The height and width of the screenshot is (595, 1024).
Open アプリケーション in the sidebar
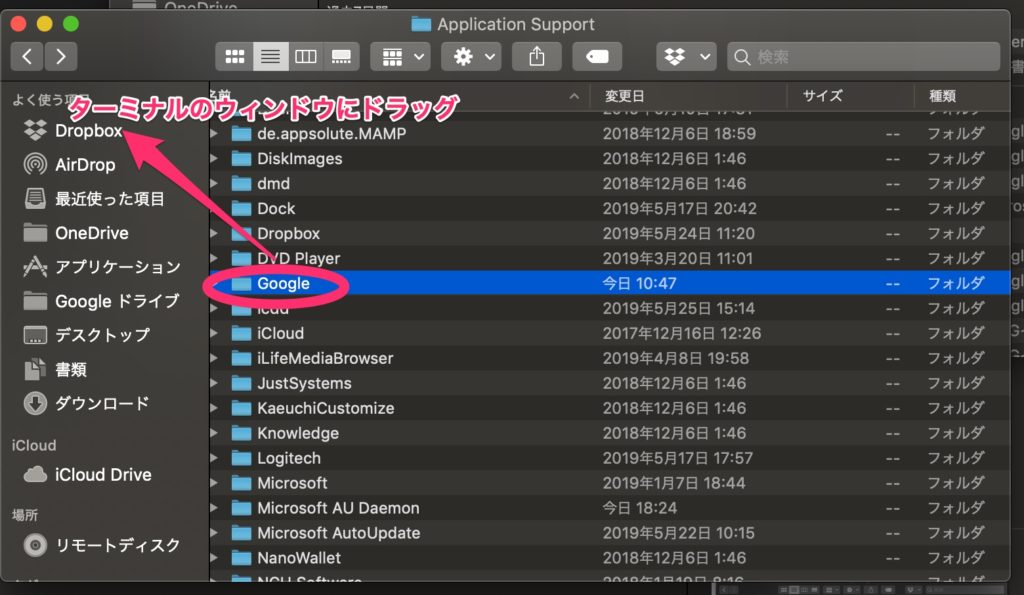click(101, 266)
